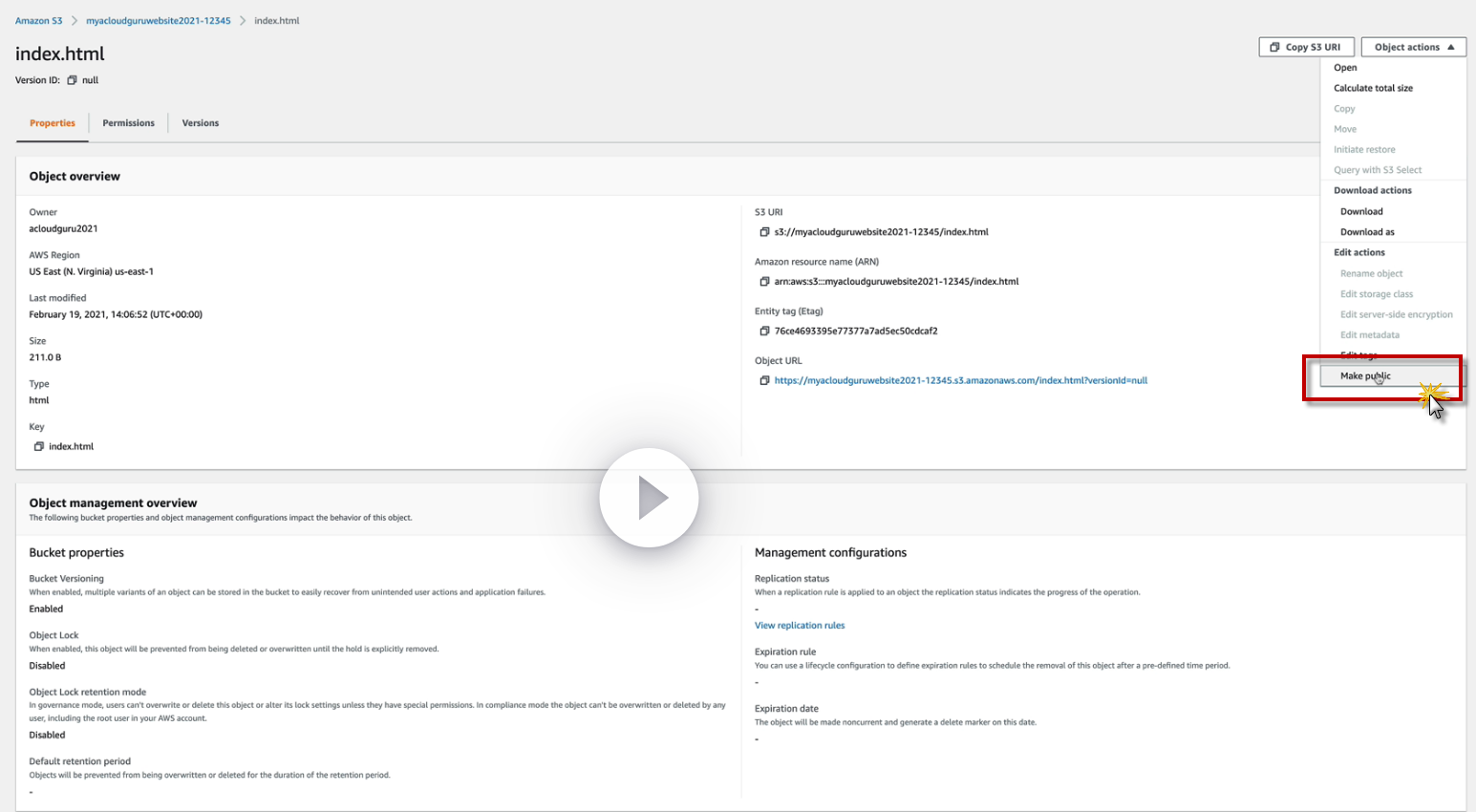
Task: Go to Amazon S3 breadcrumb link
Action: tap(39, 21)
